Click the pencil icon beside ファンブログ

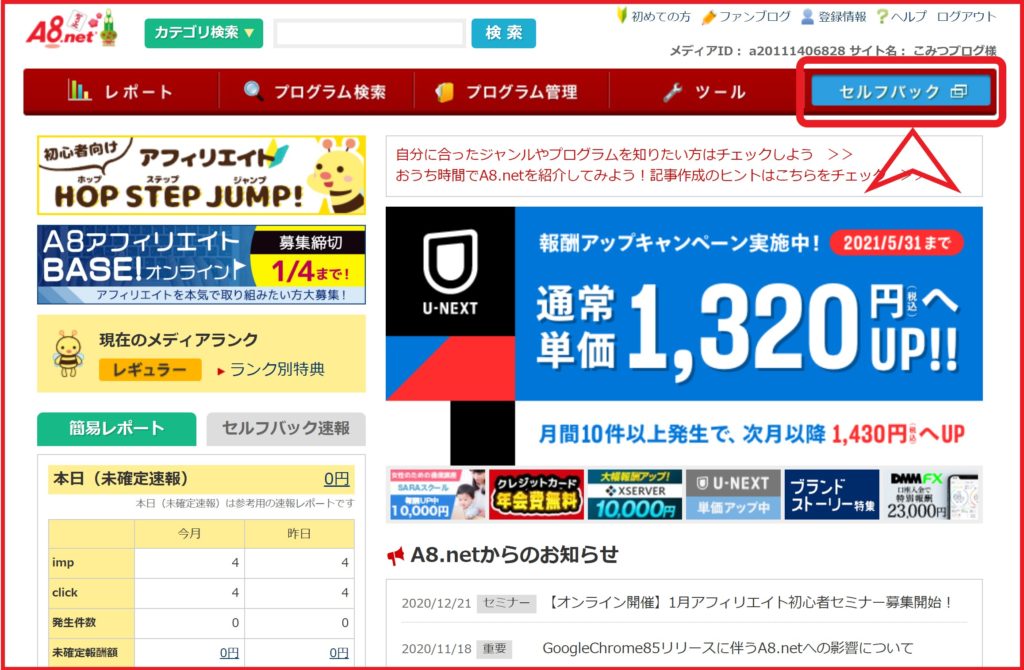click(708, 17)
